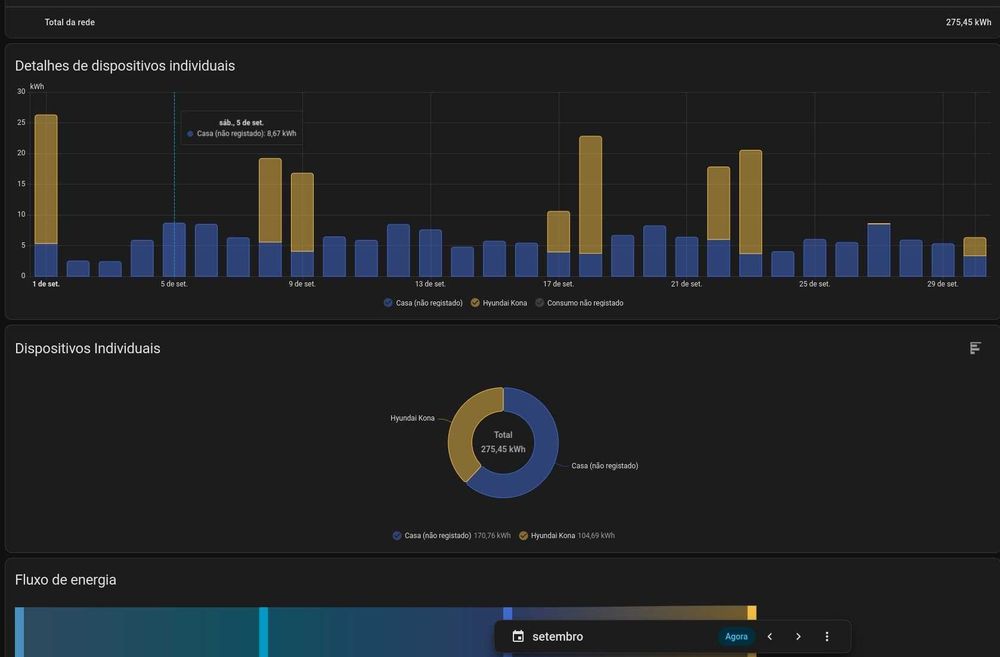The image size is (1000, 657).
Task: Click the Agora button
Action: tap(736, 637)
